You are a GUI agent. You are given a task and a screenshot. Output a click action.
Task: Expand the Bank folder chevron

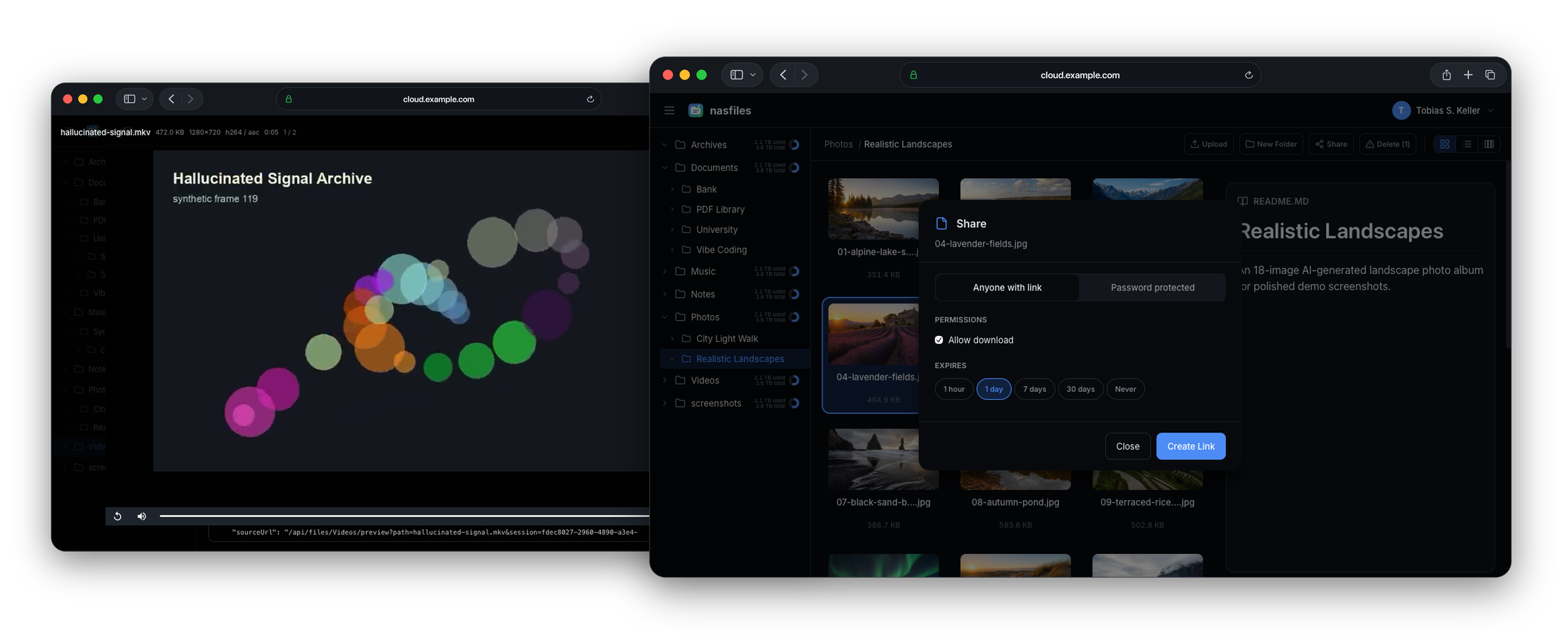672,189
